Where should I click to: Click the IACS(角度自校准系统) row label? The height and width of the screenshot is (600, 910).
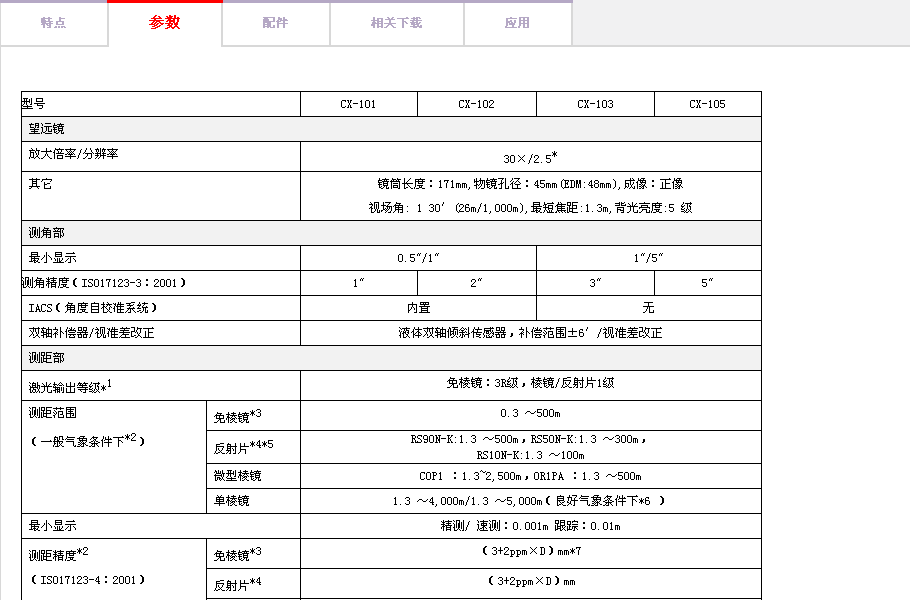tap(93, 308)
